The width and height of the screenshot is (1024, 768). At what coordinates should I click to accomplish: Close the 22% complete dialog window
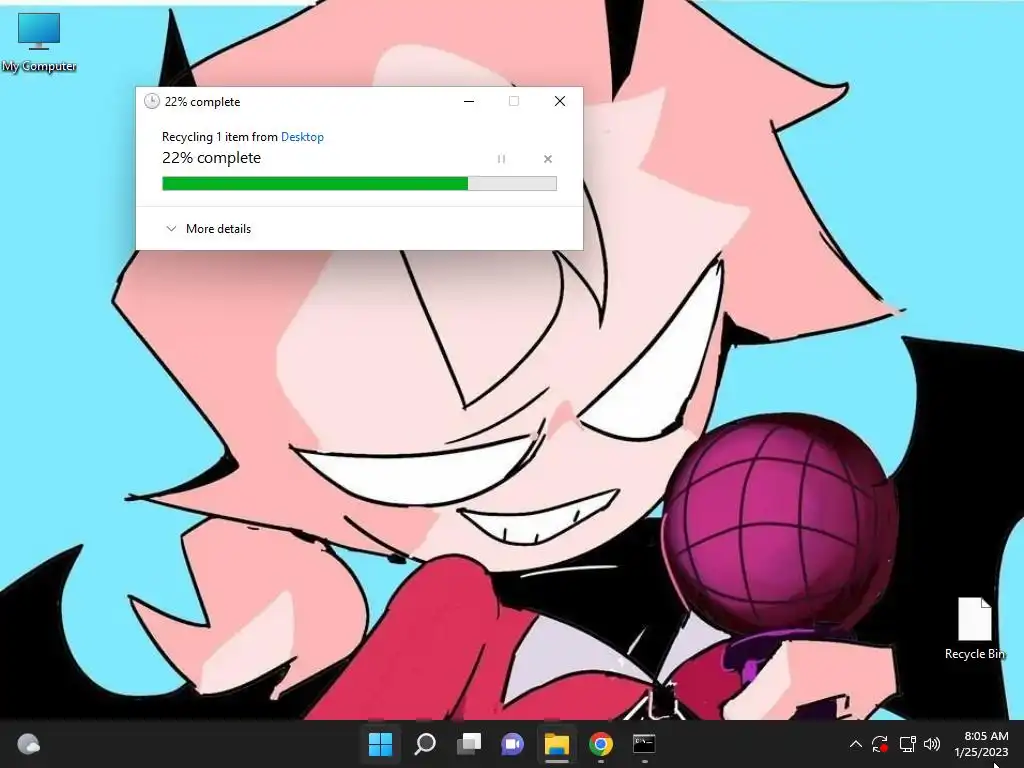560,101
